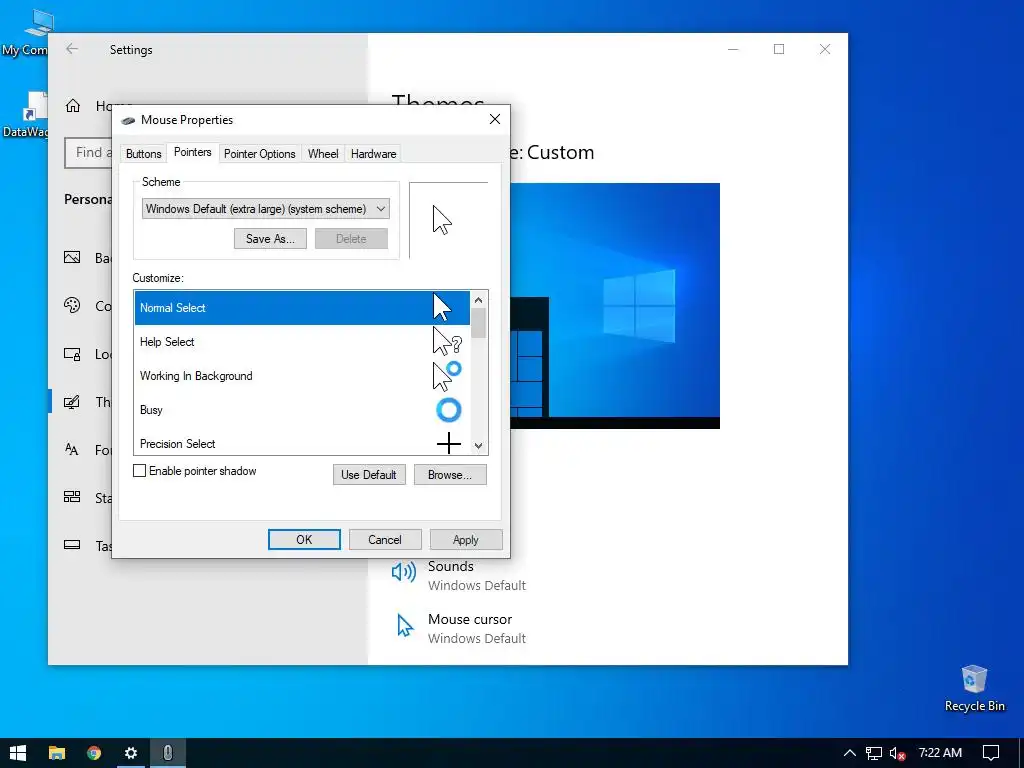The image size is (1024, 768).
Task: Click the Customize list scroll down arrow
Action: tap(479, 446)
